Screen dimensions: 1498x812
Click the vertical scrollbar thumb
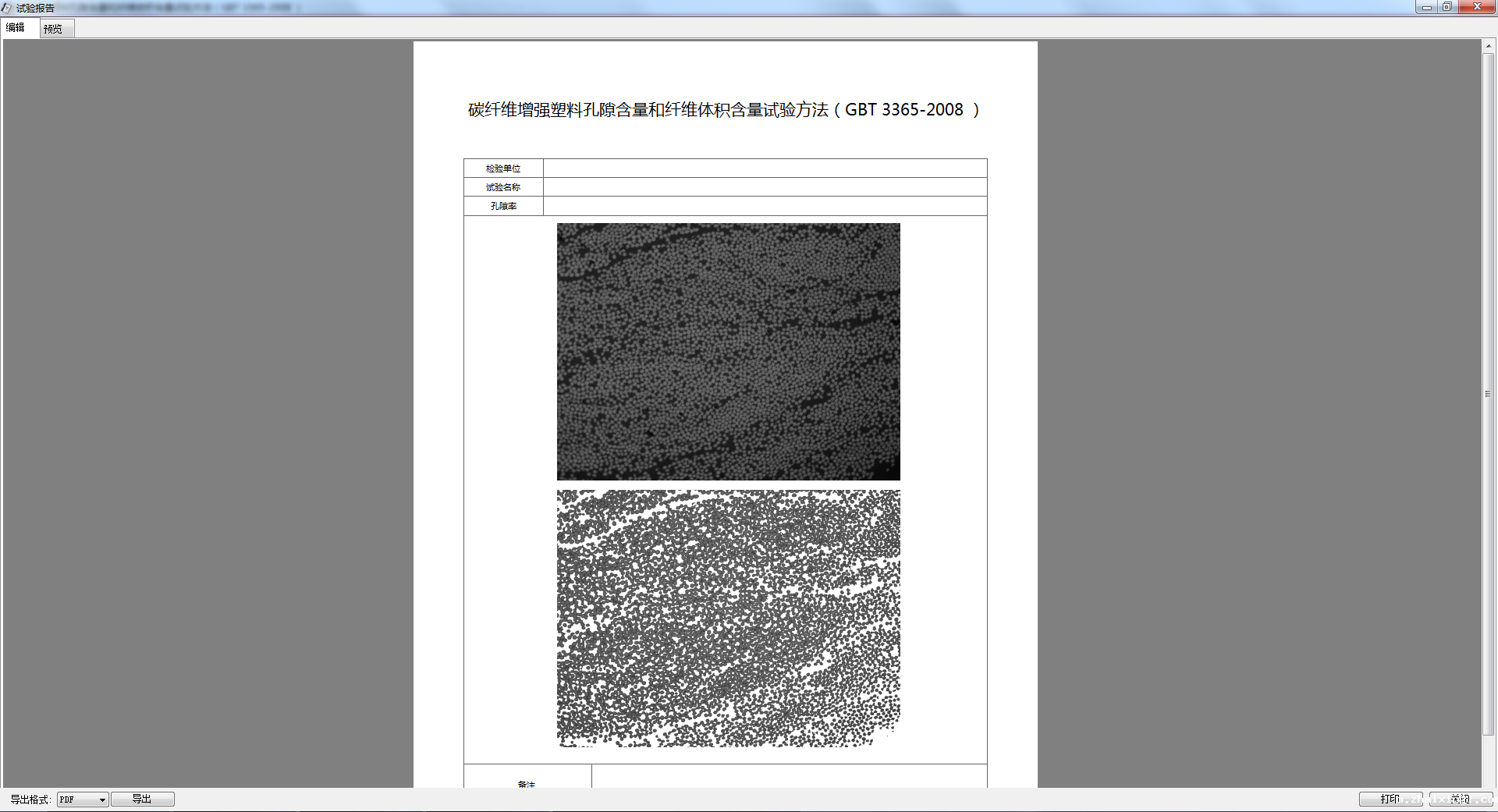(1488, 394)
